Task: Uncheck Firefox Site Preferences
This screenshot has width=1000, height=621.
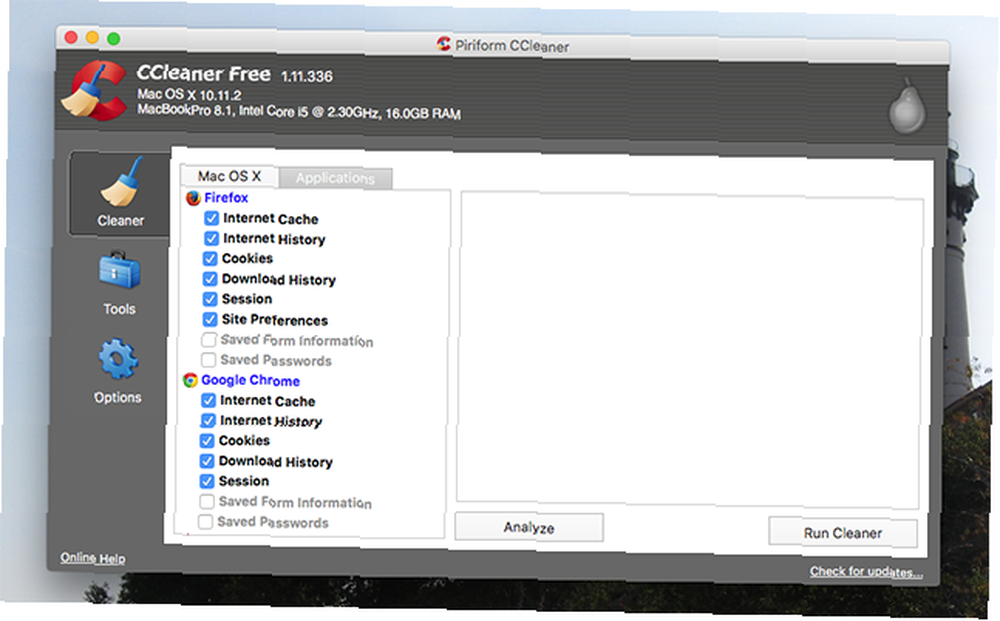Action: pyautogui.click(x=210, y=319)
